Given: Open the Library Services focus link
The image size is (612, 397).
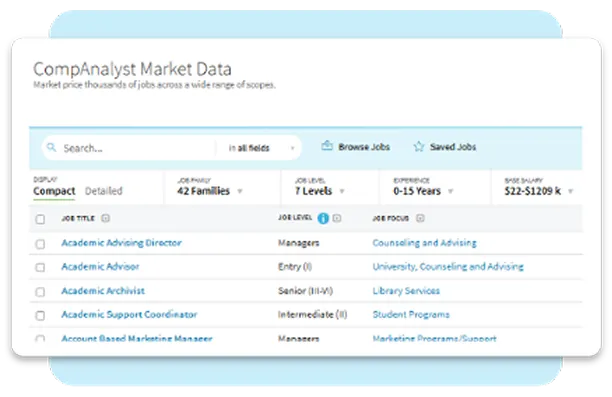Looking at the screenshot, I should tap(406, 291).
